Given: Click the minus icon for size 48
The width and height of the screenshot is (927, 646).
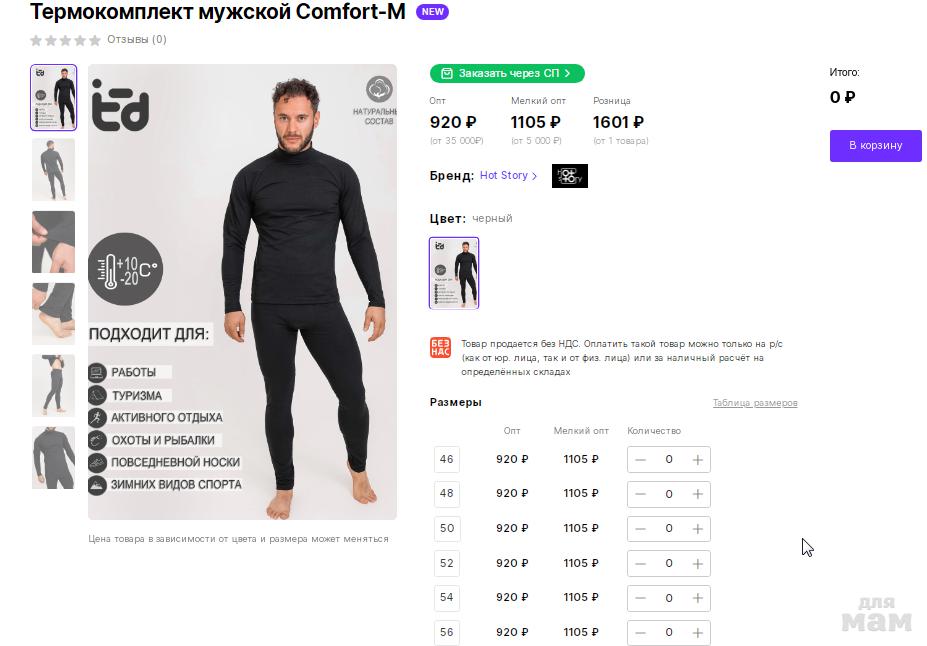Looking at the screenshot, I should point(641,494).
